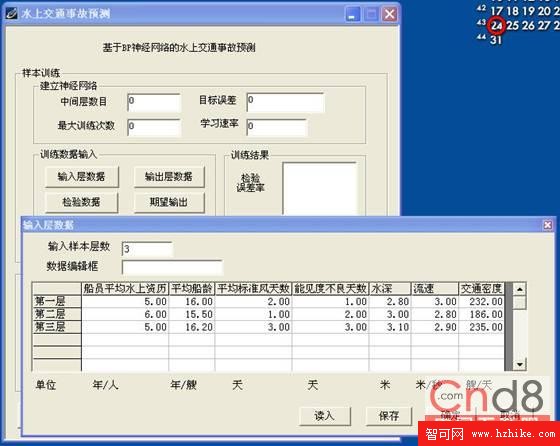Screen dimensions: 560x446
Task: Click the app icon in main title bar
Action: (x=11, y=14)
